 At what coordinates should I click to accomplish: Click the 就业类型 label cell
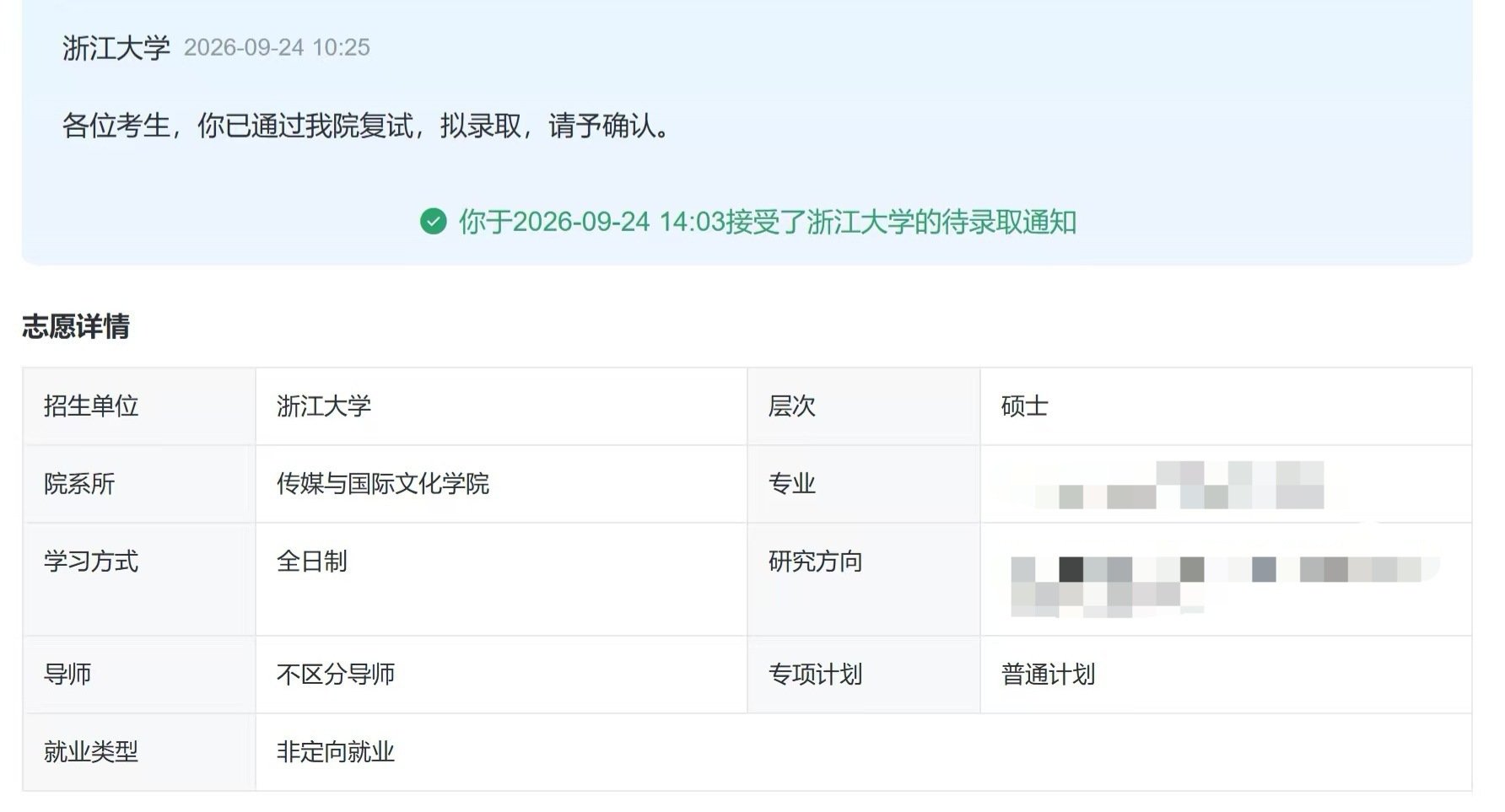[139, 752]
